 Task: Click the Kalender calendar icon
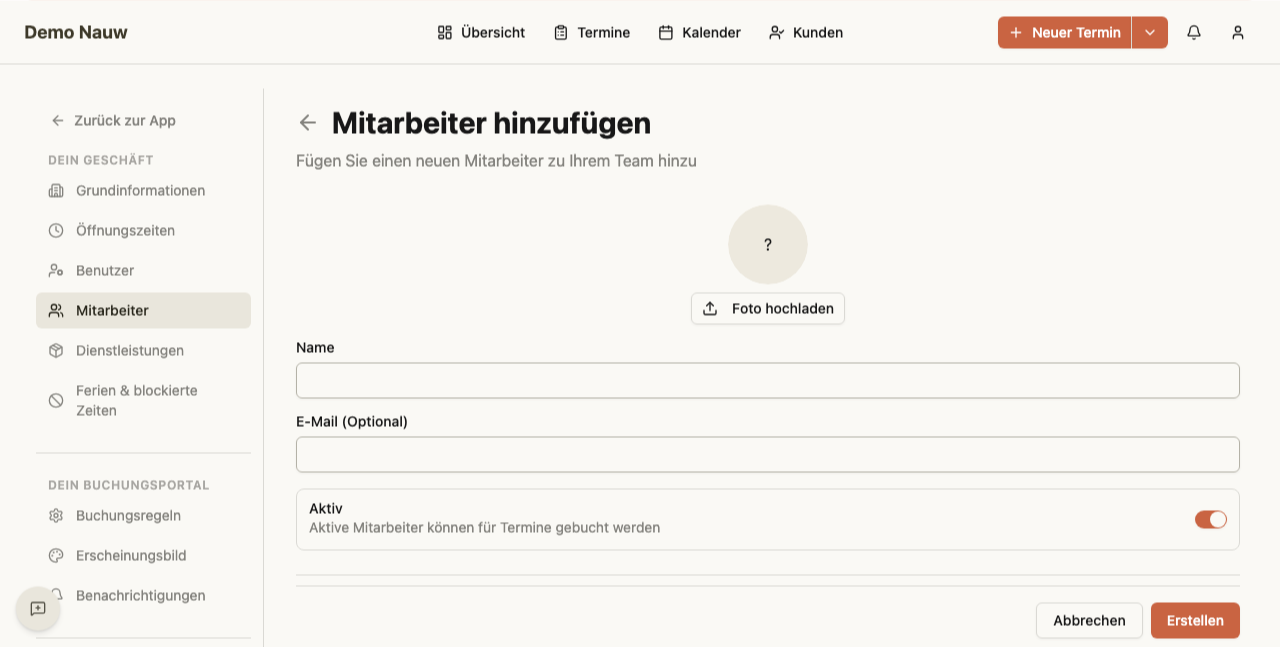click(x=666, y=32)
